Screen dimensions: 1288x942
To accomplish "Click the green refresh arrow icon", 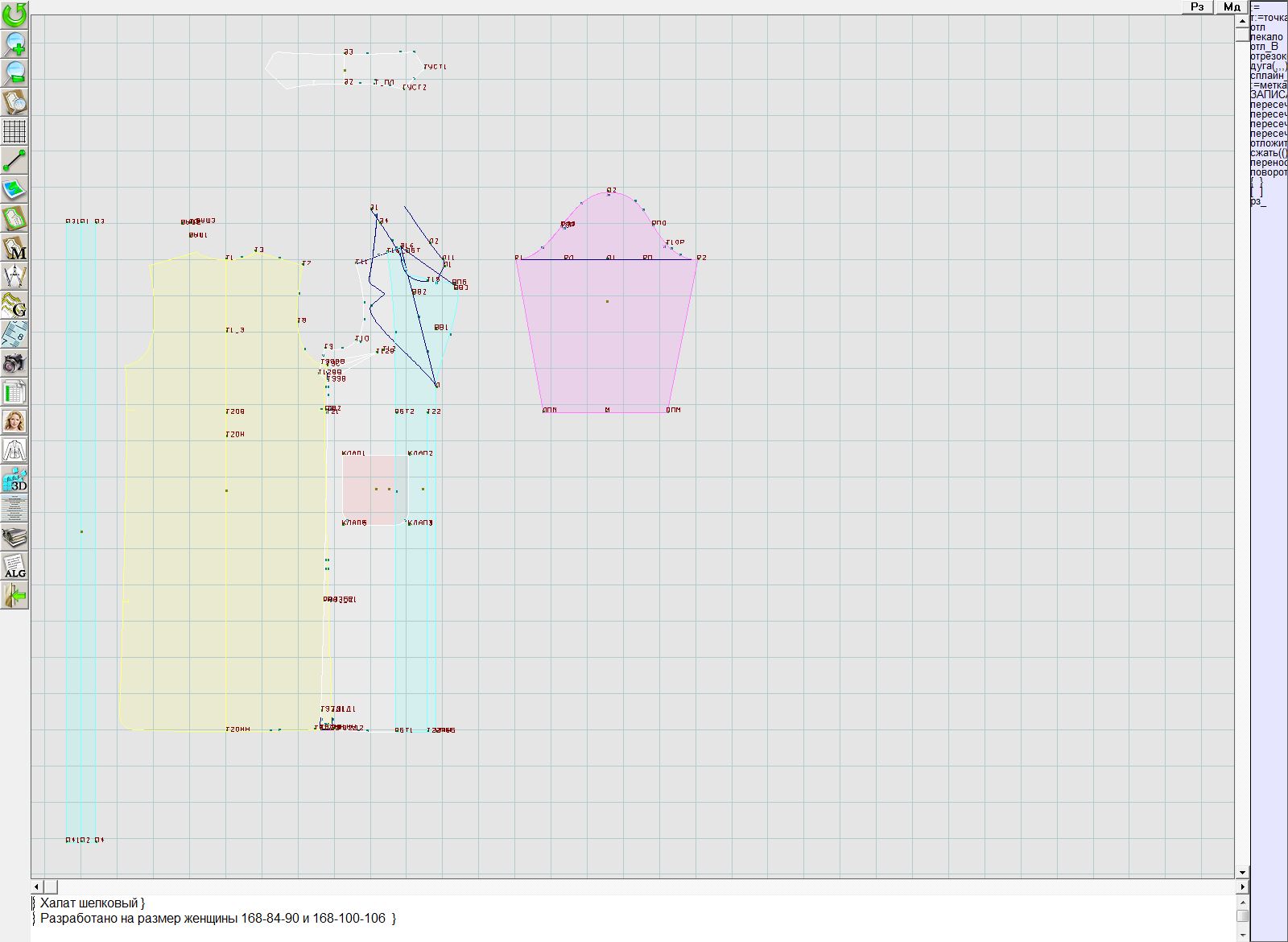I will [x=14, y=14].
